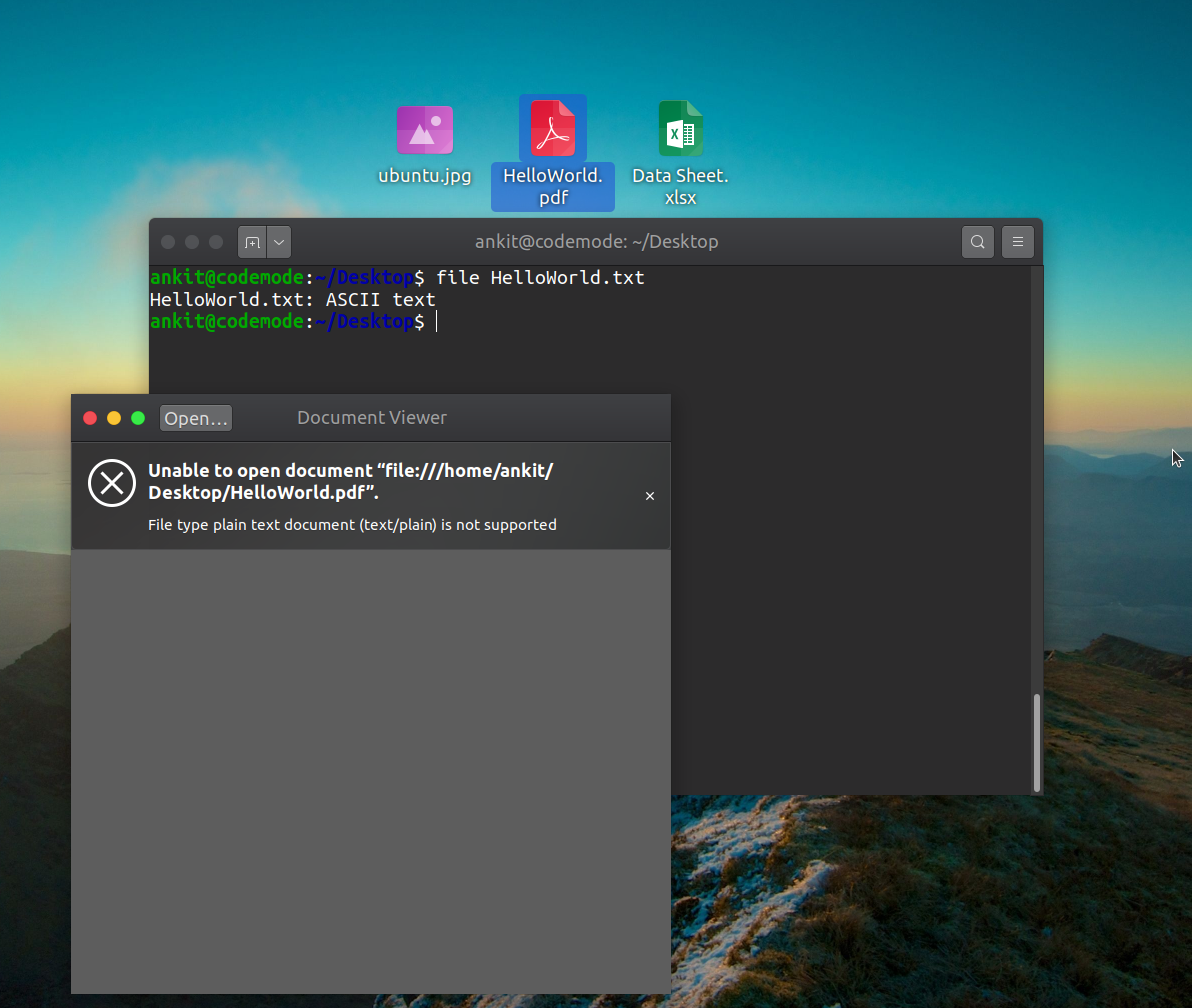Screen dimensions: 1192x1008
Task: Click the terminal title 'ankit@codemode: ~/Desktop'
Action: point(596,242)
